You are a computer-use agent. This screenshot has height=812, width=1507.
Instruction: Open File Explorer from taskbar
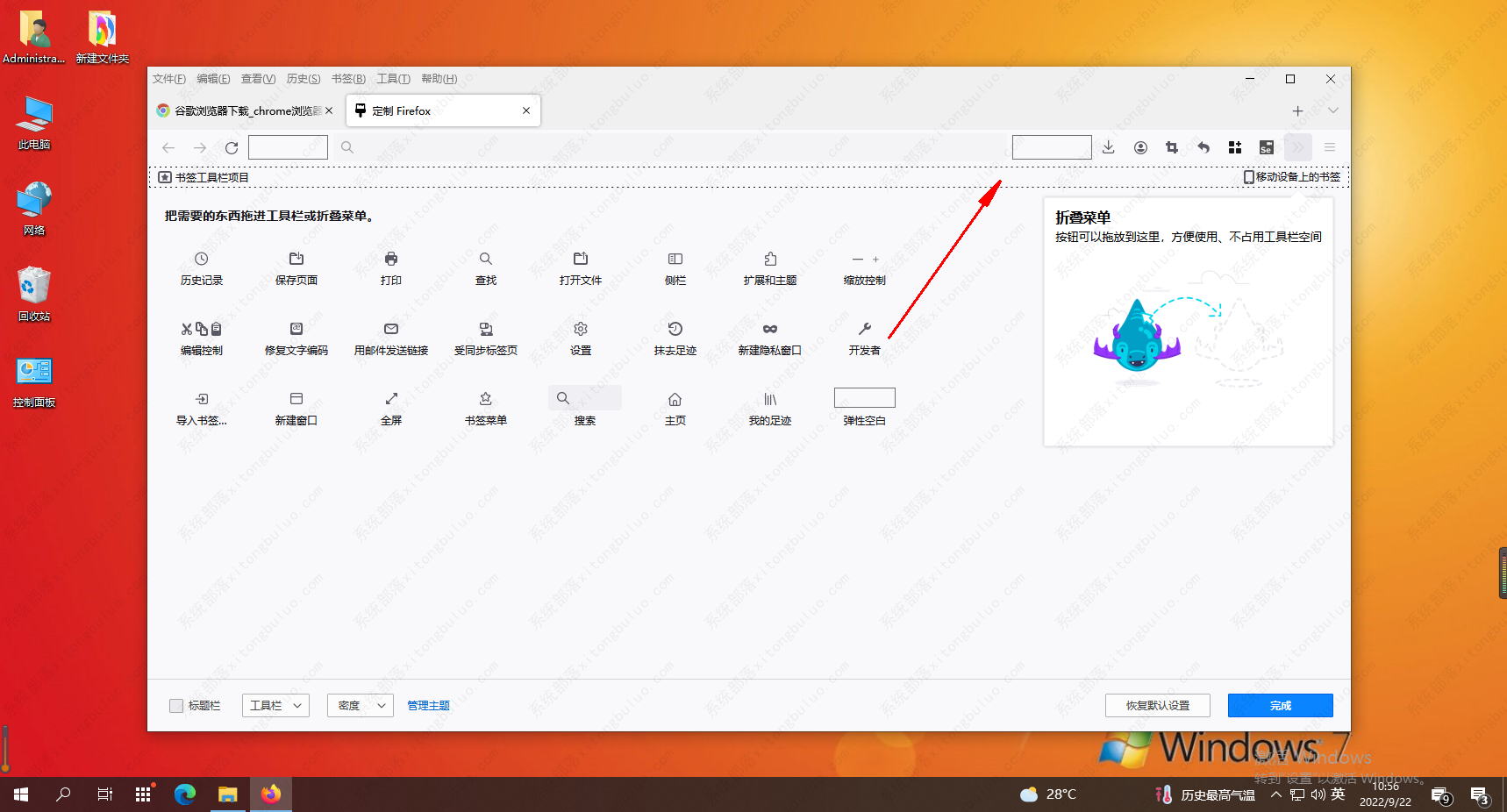point(228,794)
